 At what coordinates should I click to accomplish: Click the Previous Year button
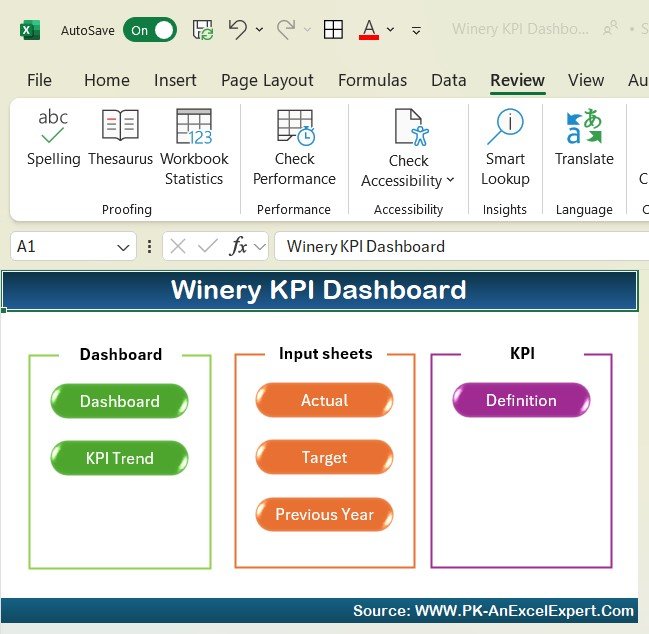324,514
